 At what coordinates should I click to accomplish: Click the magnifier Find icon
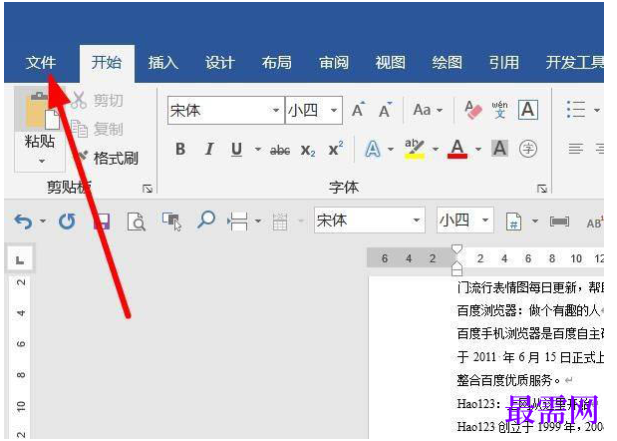[206, 220]
